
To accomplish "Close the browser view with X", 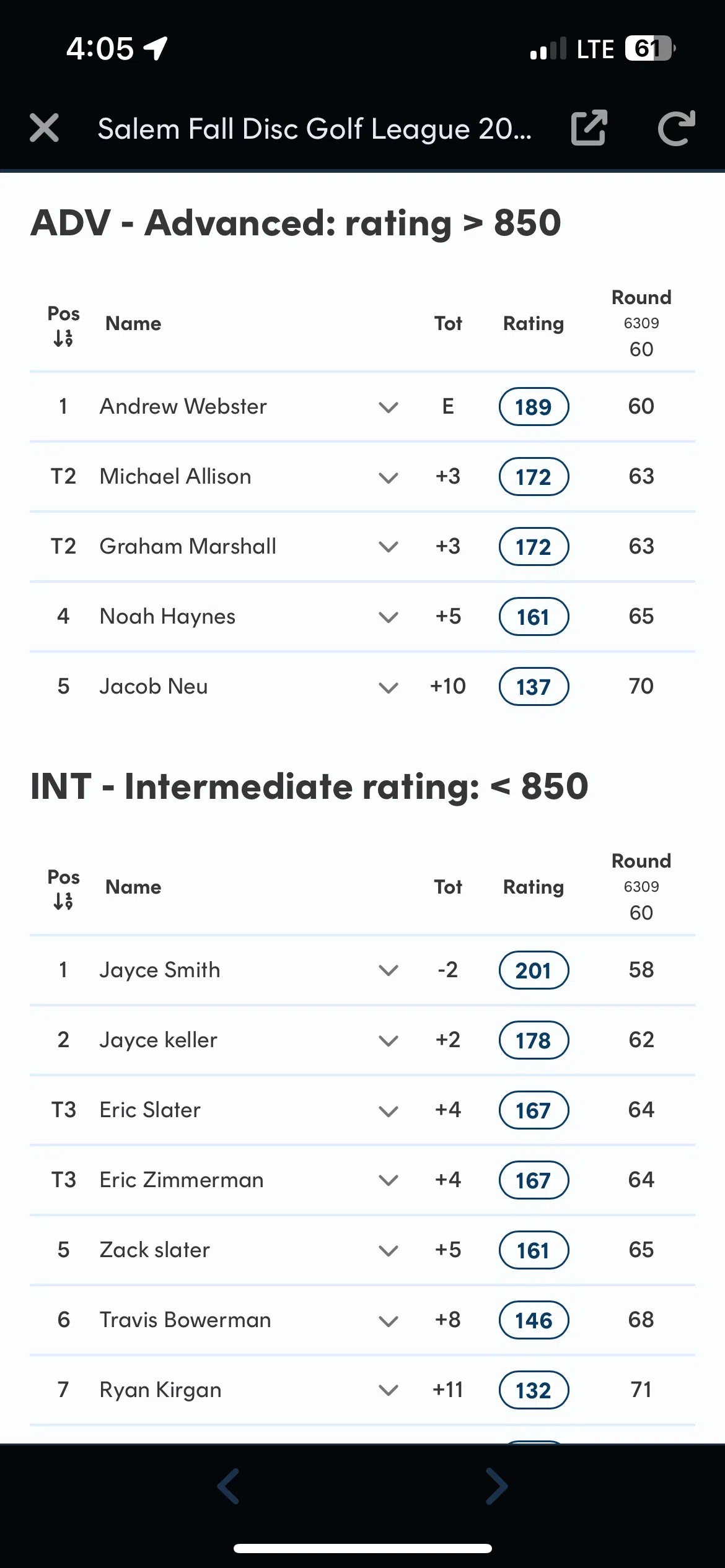I will (x=44, y=128).
